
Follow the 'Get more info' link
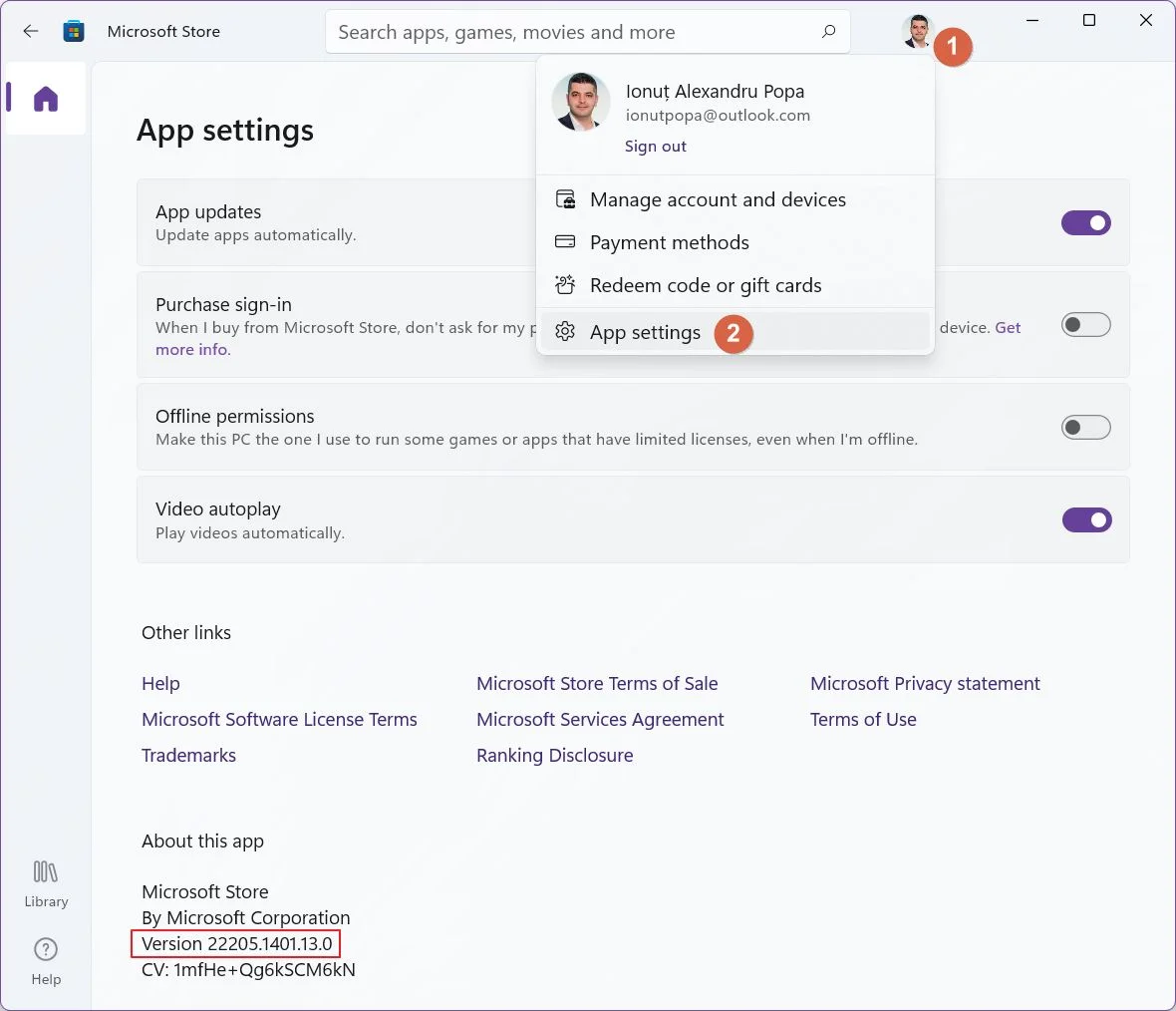tap(192, 350)
